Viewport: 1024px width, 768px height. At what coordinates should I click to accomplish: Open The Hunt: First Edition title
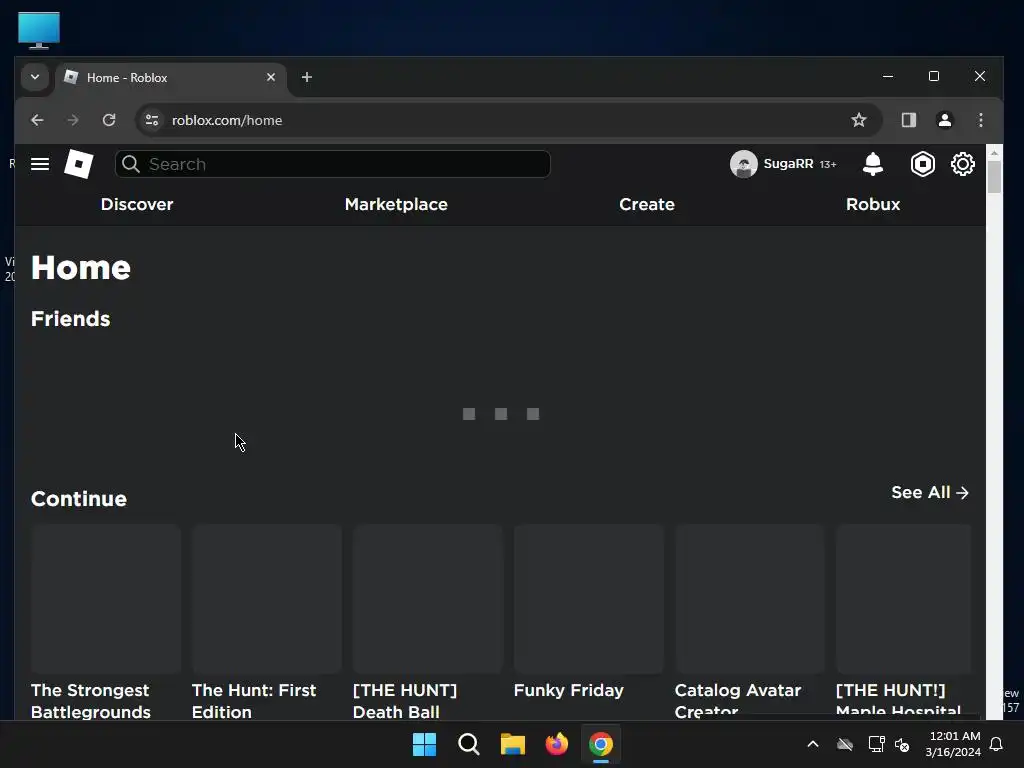click(x=254, y=701)
